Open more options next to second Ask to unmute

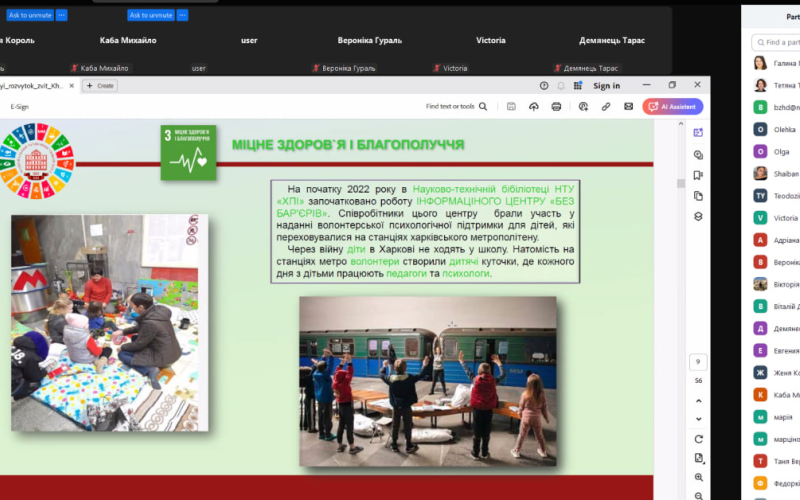click(x=182, y=15)
